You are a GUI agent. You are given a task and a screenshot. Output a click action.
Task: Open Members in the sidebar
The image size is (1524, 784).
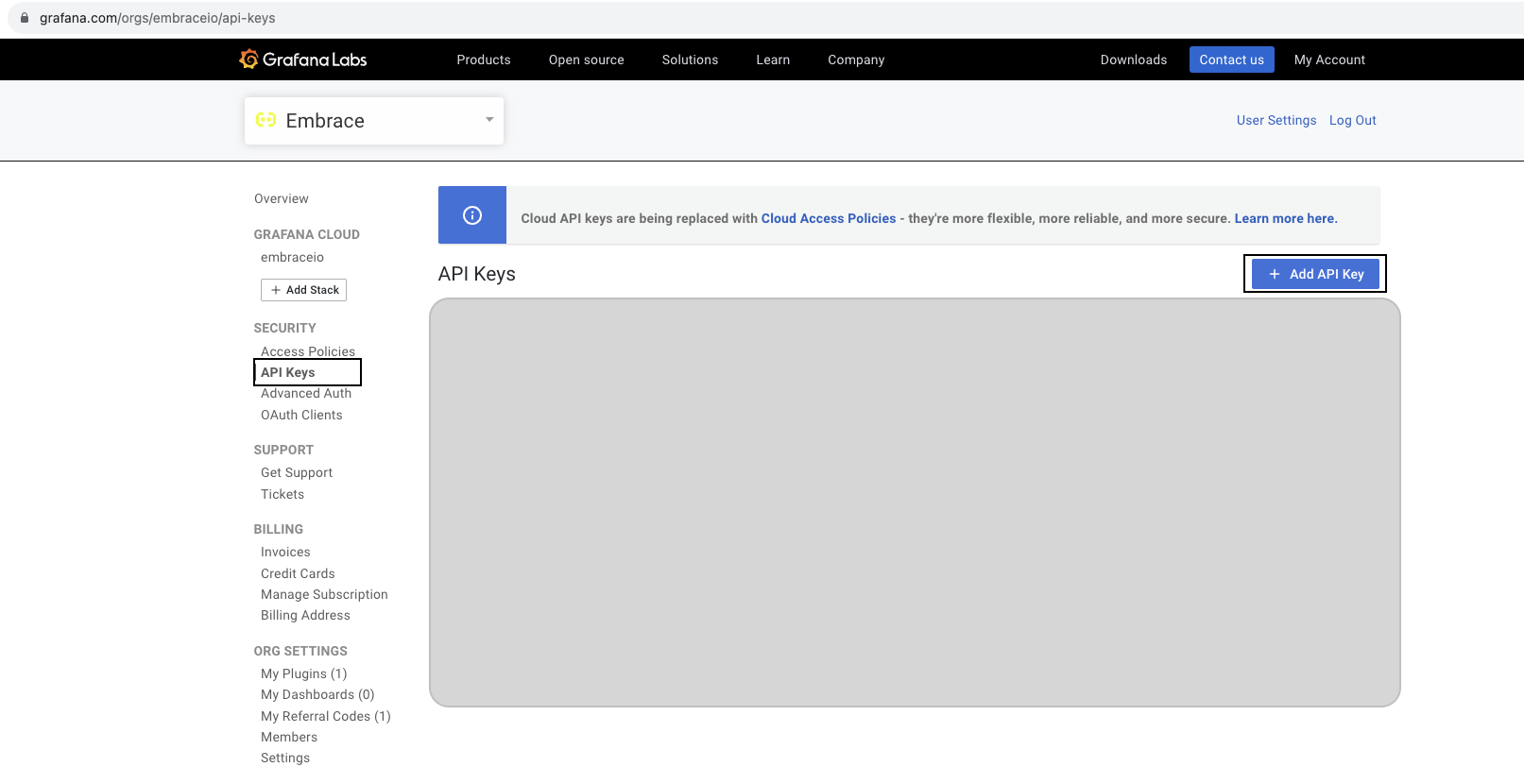(289, 737)
